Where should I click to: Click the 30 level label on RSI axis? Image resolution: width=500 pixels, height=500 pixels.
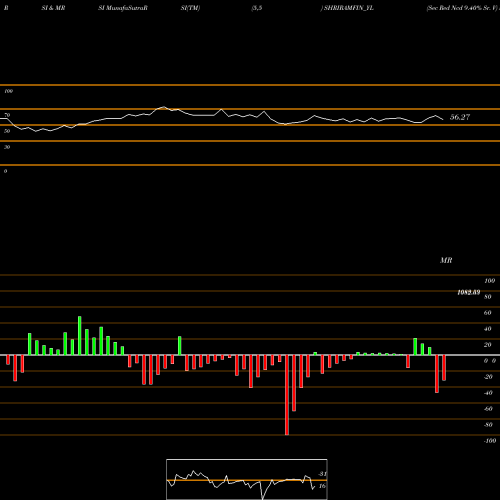click(x=7, y=147)
